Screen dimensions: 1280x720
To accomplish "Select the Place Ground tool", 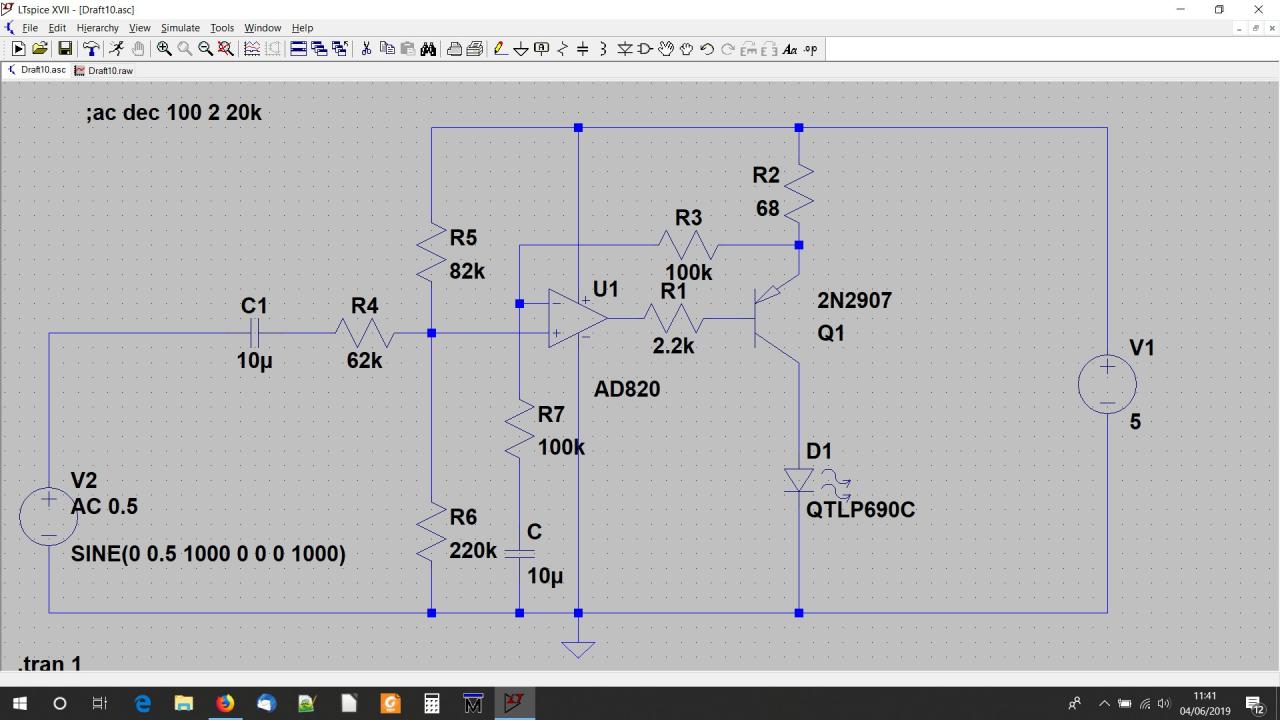I will 521,48.
